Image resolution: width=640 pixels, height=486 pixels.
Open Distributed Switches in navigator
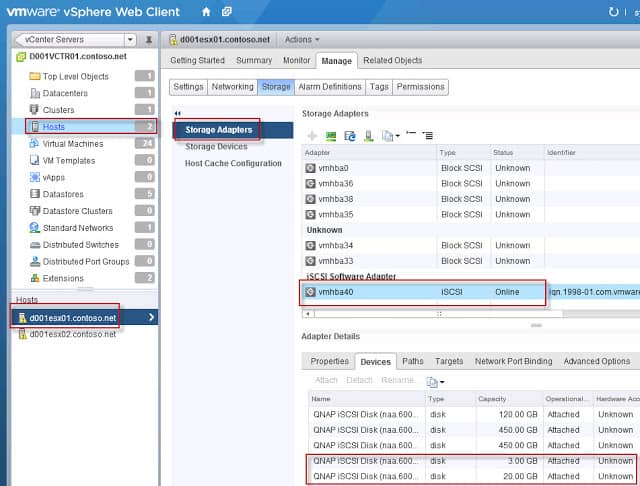click(x=80, y=244)
